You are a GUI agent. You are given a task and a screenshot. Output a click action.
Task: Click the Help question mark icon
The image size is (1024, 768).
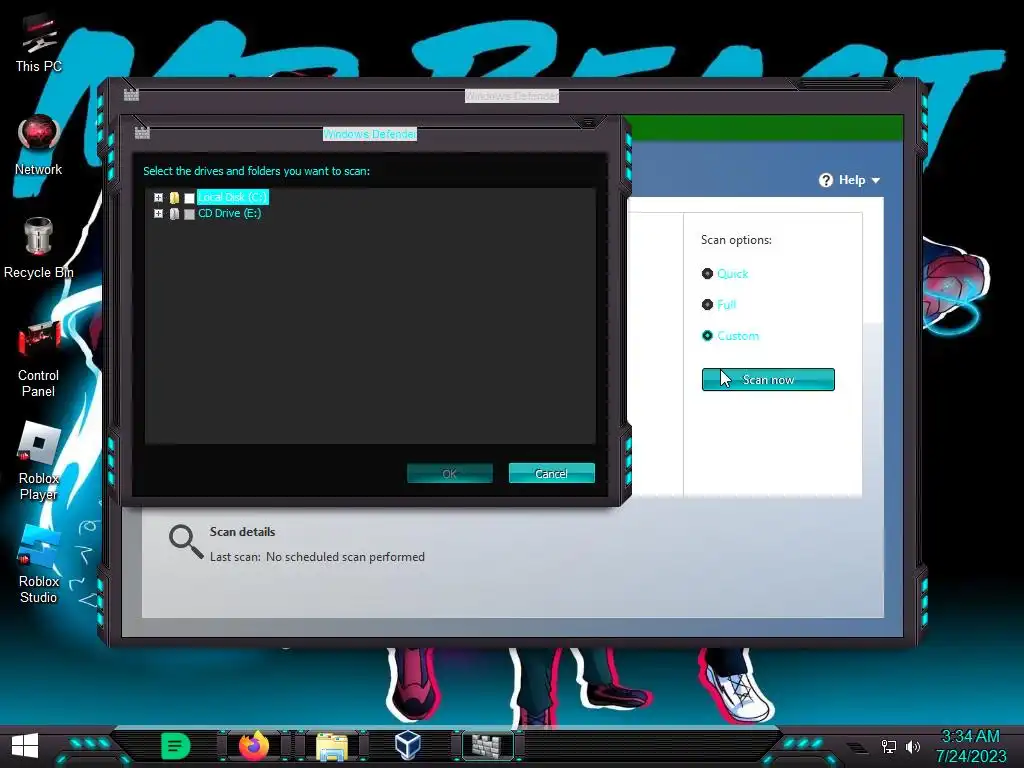pyautogui.click(x=826, y=180)
